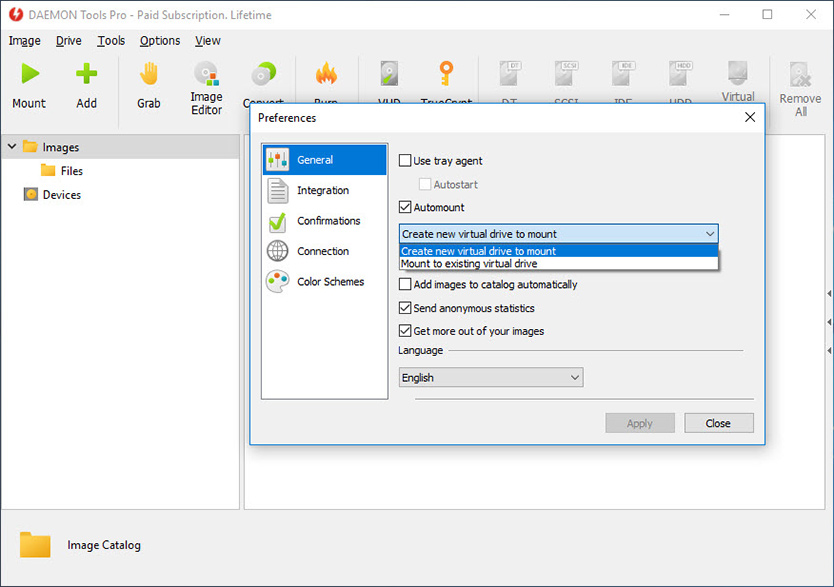The image size is (834, 587).
Task: Enable the Use tray agent checkbox
Action: [x=405, y=161]
